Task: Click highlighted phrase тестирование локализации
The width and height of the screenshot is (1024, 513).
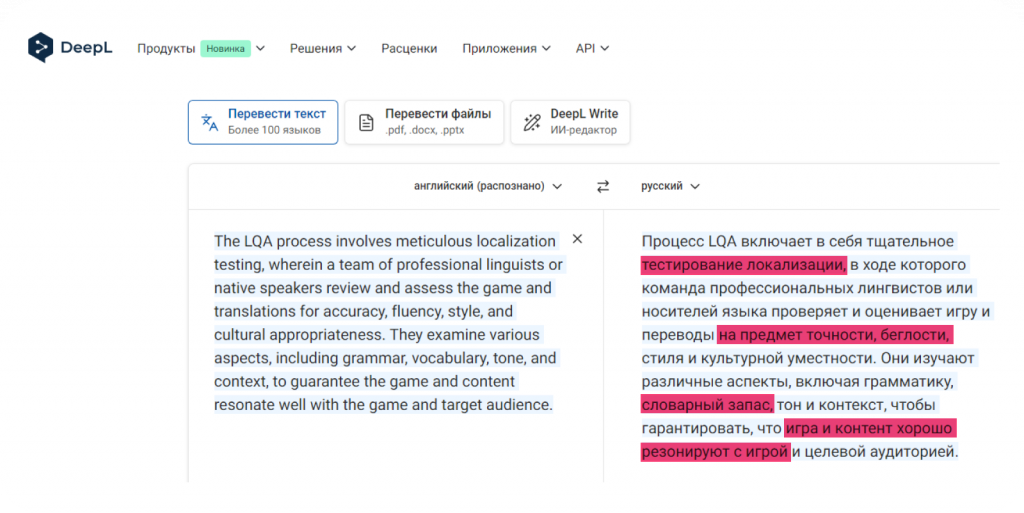Action: coord(743,265)
